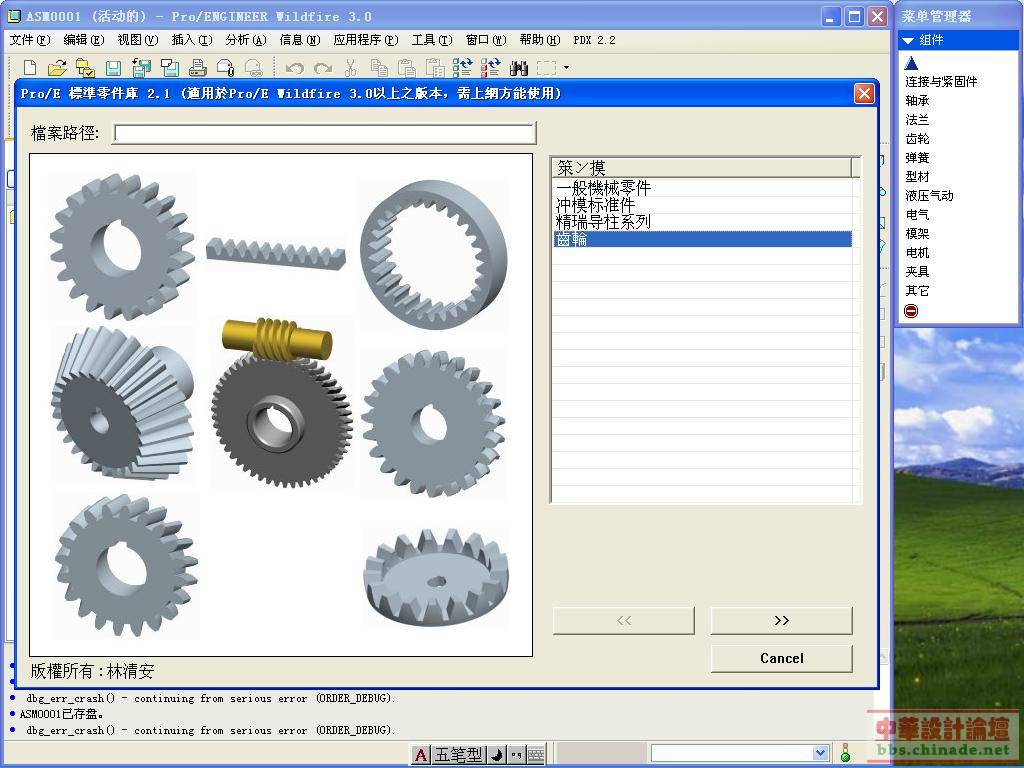Viewport: 1024px width, 768px height.
Task: Click the >> next button
Action: click(x=782, y=620)
